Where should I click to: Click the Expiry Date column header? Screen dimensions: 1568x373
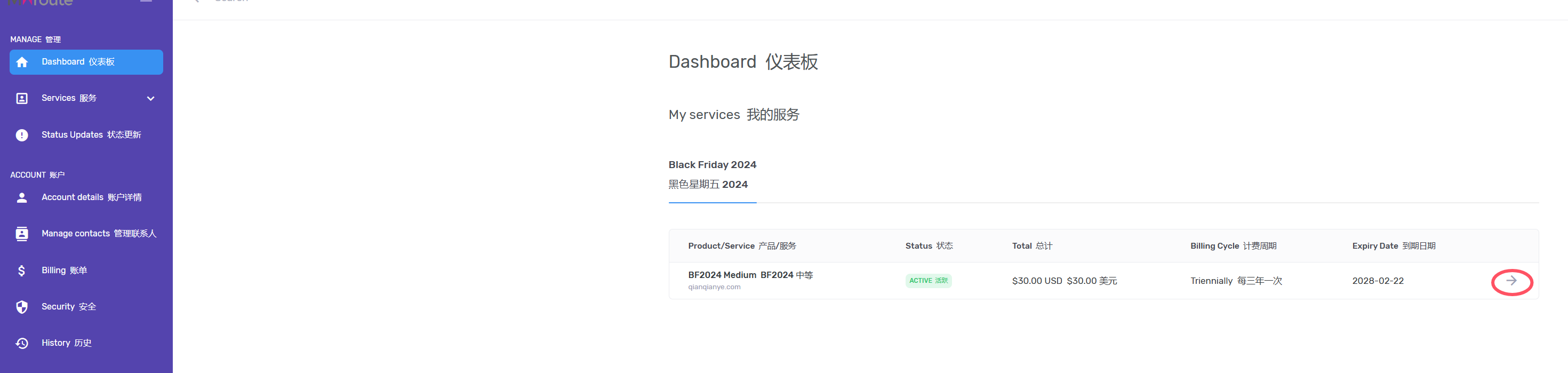[x=1393, y=246]
